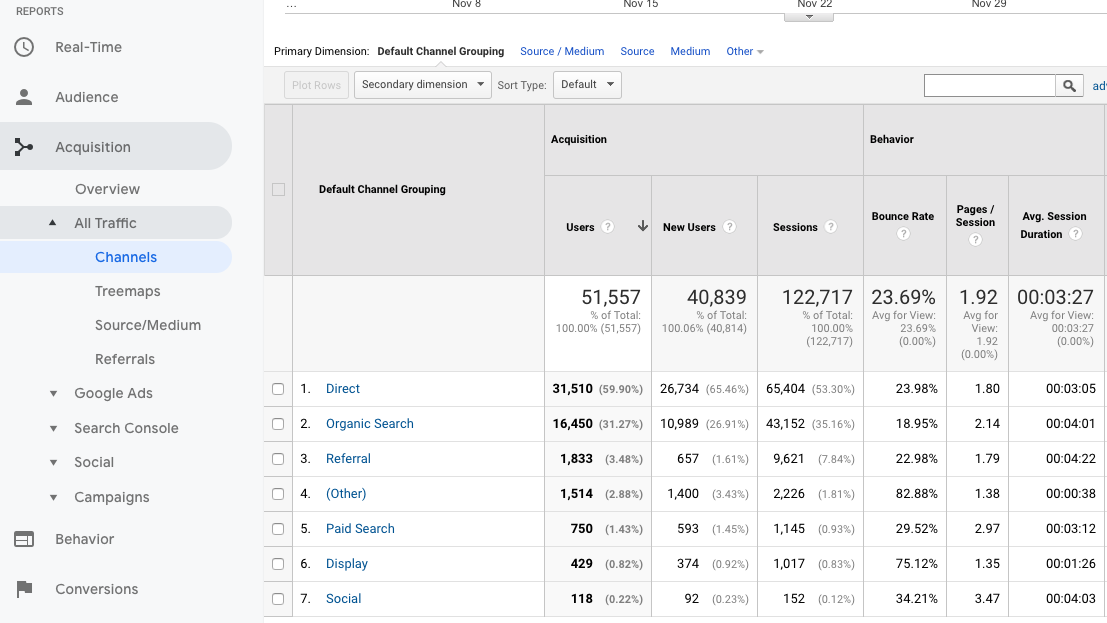
Task: Open the Sessions column help icon
Action: tap(831, 227)
